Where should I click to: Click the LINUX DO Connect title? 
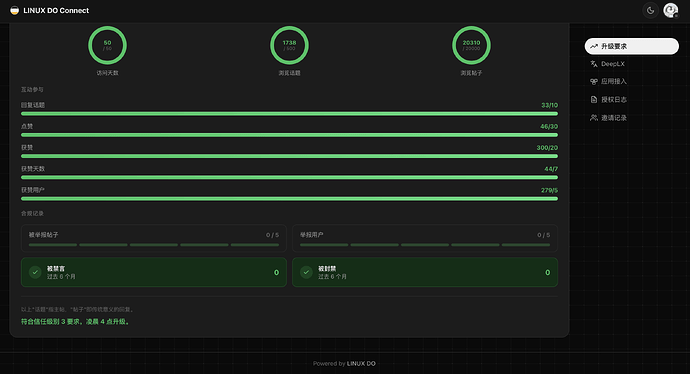click(x=56, y=10)
